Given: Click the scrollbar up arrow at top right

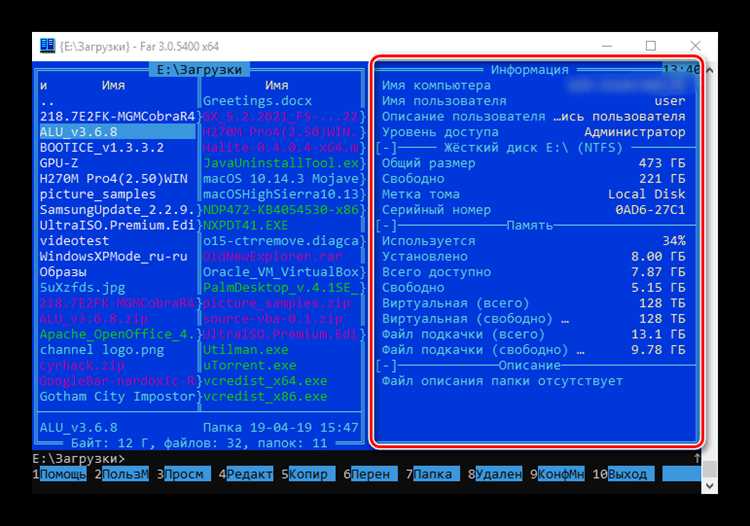Looking at the screenshot, I should tap(710, 70).
